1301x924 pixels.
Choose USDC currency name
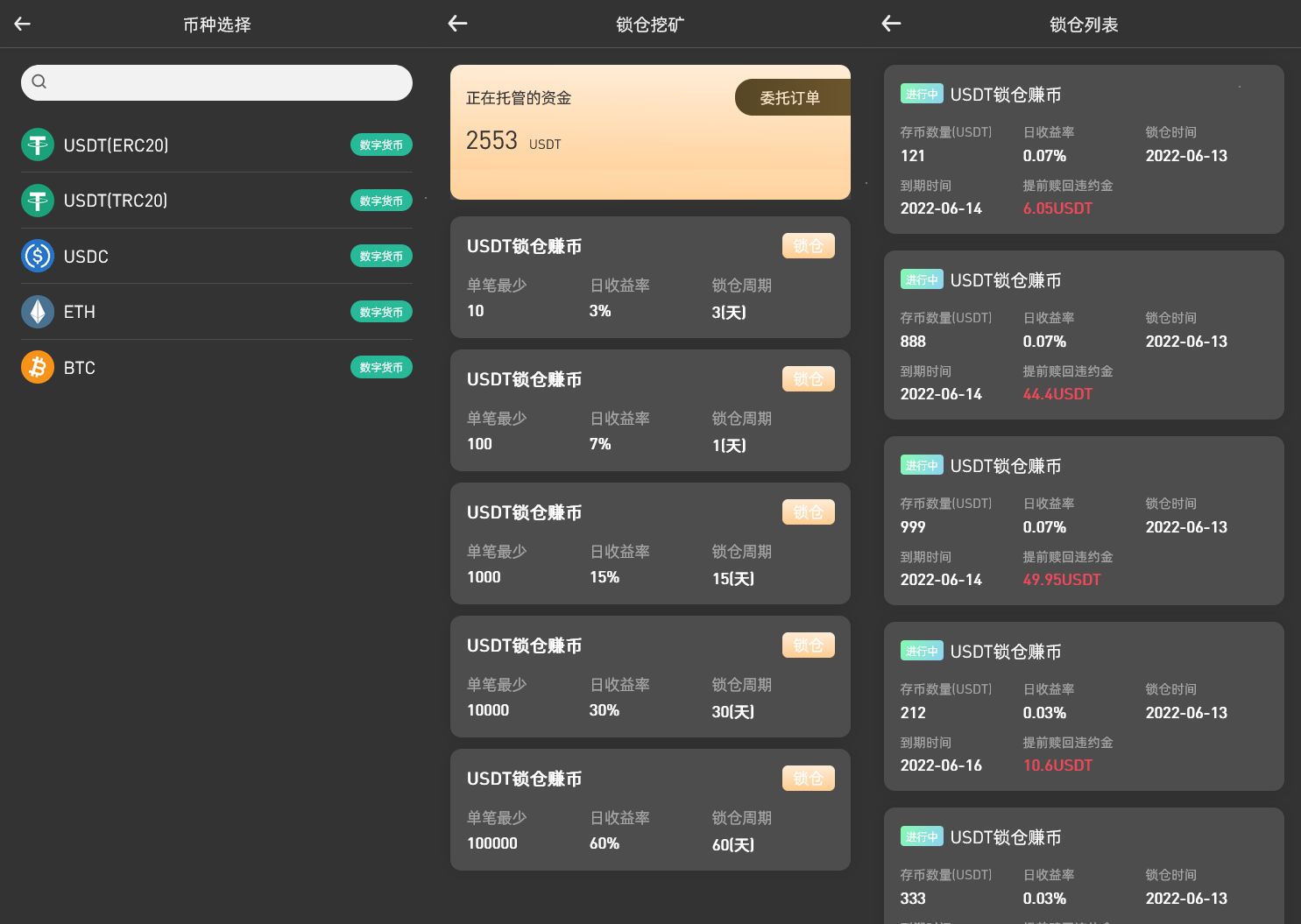[x=86, y=257]
